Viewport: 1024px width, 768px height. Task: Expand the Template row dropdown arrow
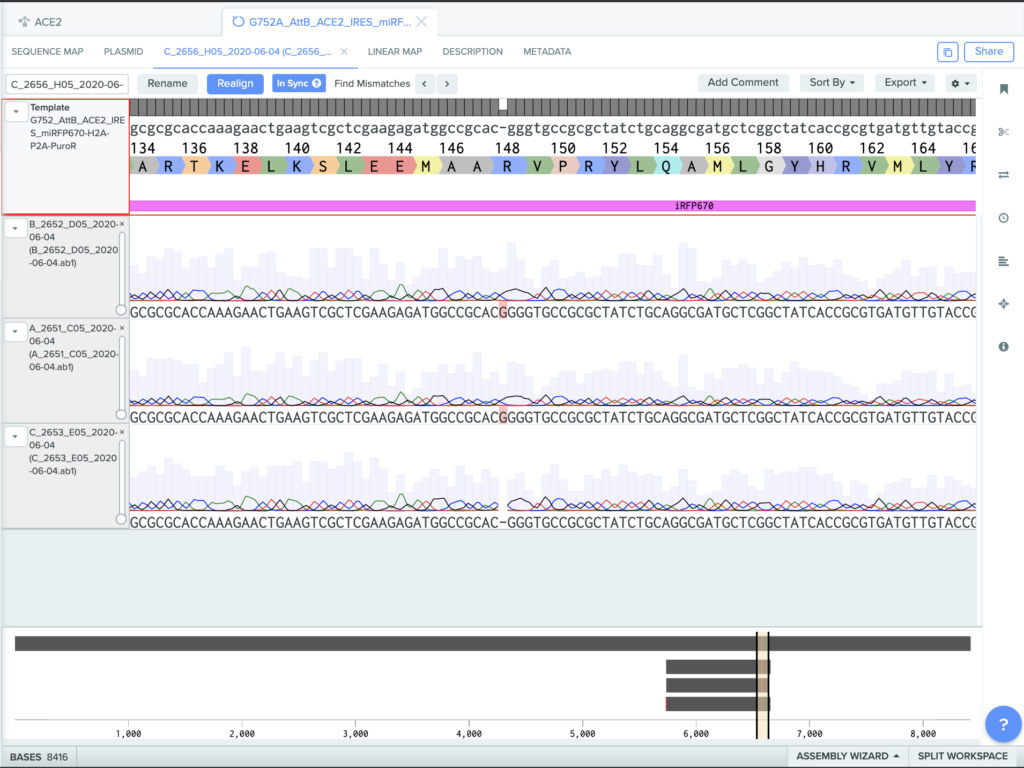(16, 112)
